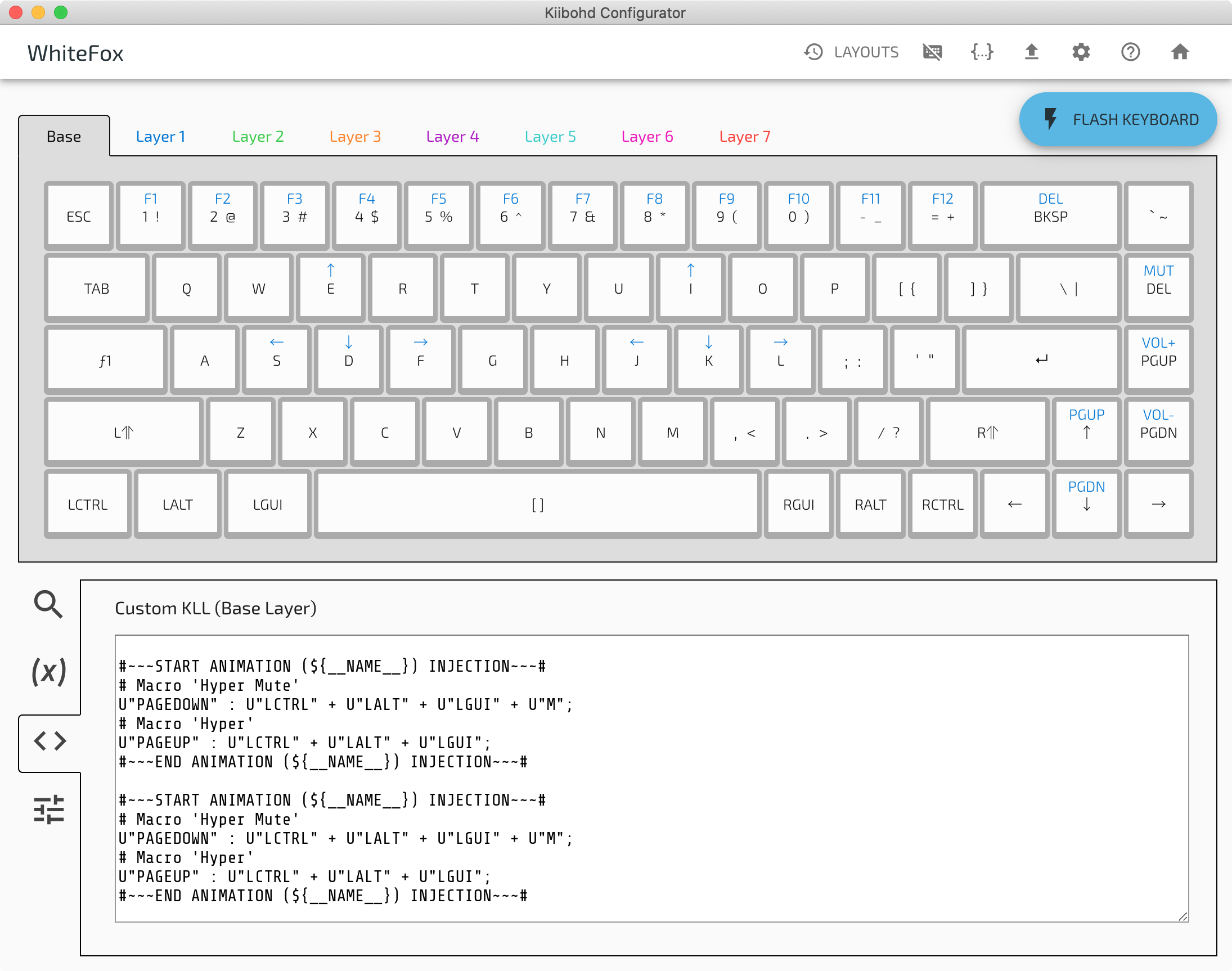Select the Enter key

pos(1041,361)
